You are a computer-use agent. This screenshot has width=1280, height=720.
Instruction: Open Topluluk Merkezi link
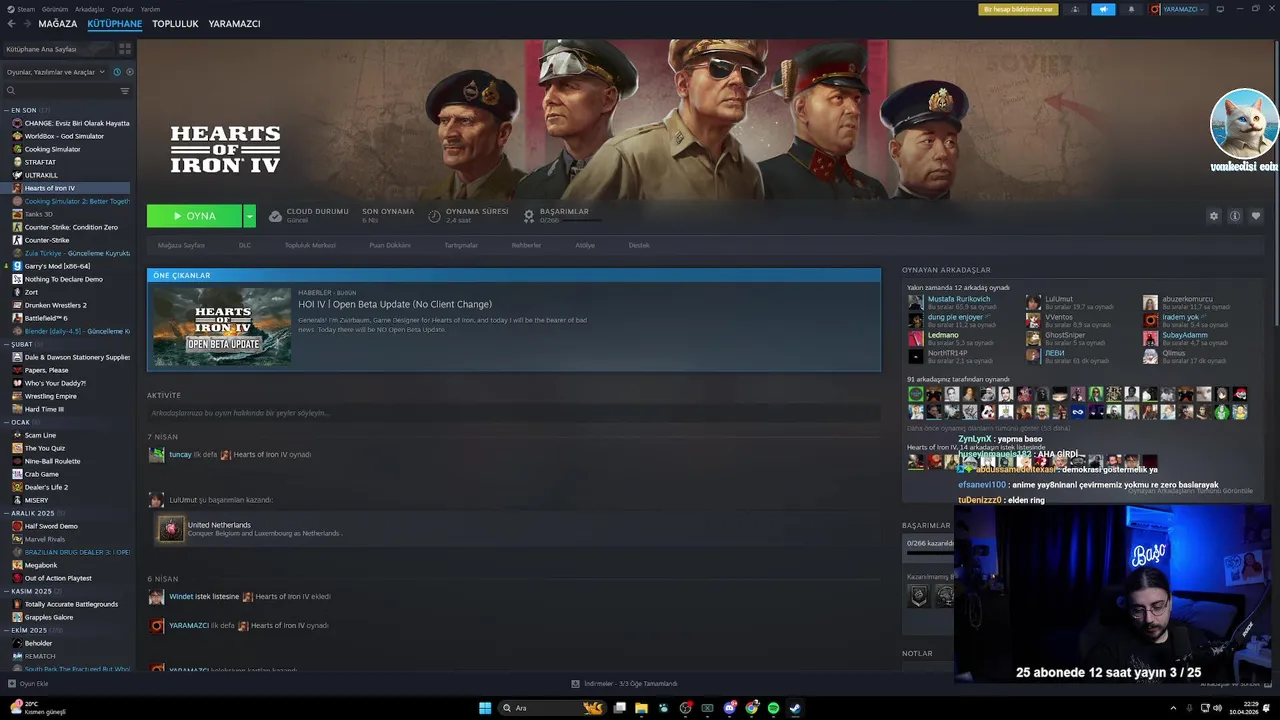pos(310,245)
